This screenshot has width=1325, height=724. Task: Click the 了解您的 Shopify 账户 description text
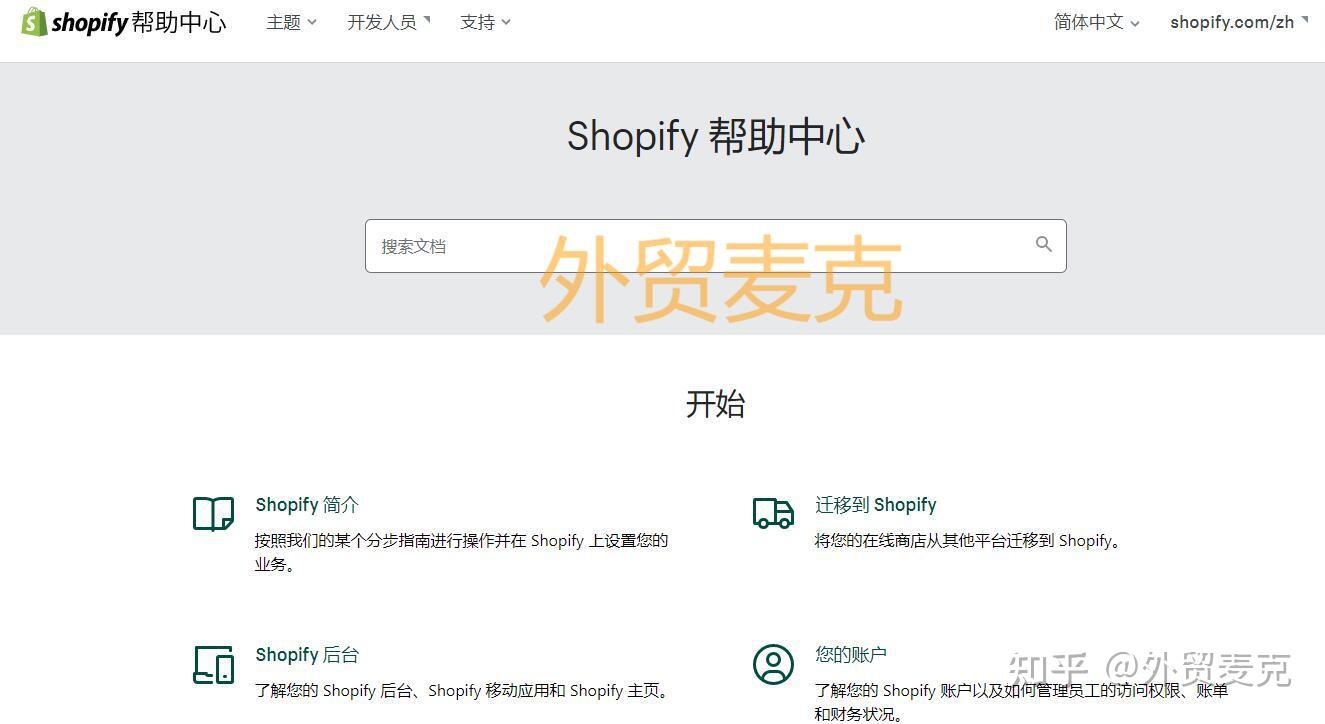(x=1021, y=702)
